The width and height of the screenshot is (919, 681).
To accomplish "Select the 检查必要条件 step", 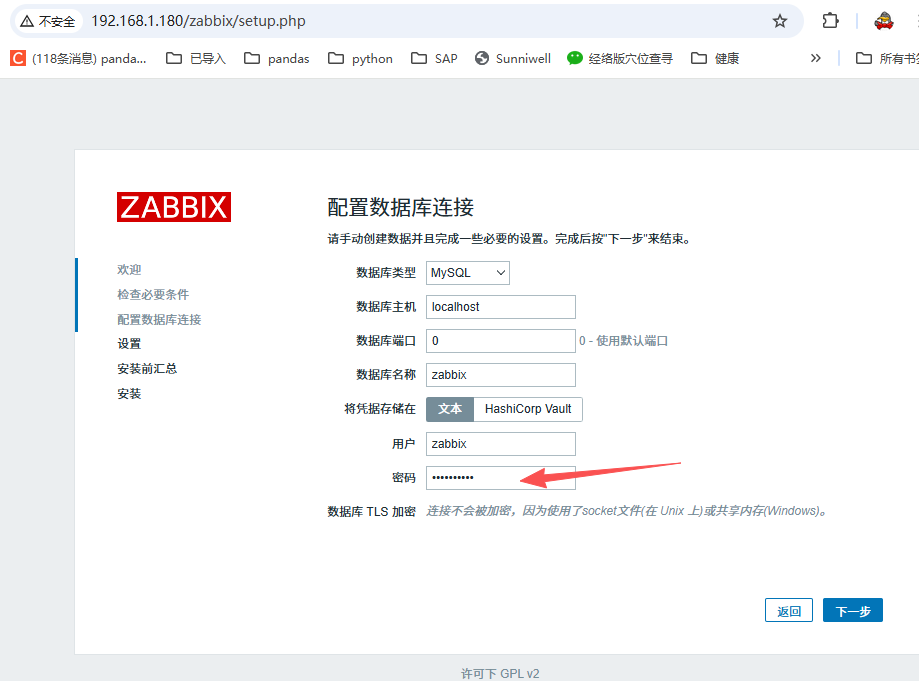I will click(x=153, y=295).
